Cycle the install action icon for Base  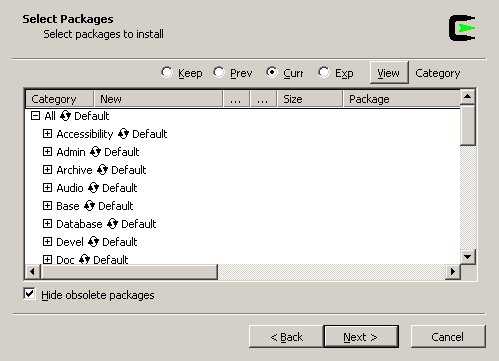pos(89,206)
